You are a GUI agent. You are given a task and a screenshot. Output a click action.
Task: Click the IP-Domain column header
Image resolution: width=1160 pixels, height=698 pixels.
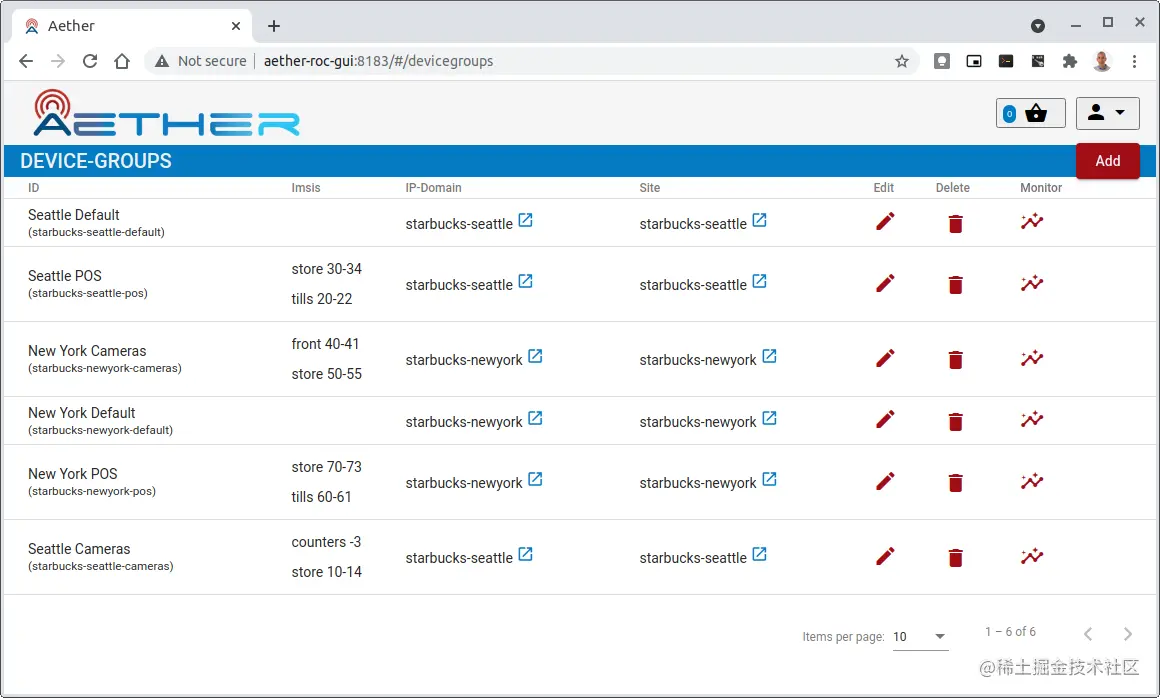pyautogui.click(x=434, y=188)
